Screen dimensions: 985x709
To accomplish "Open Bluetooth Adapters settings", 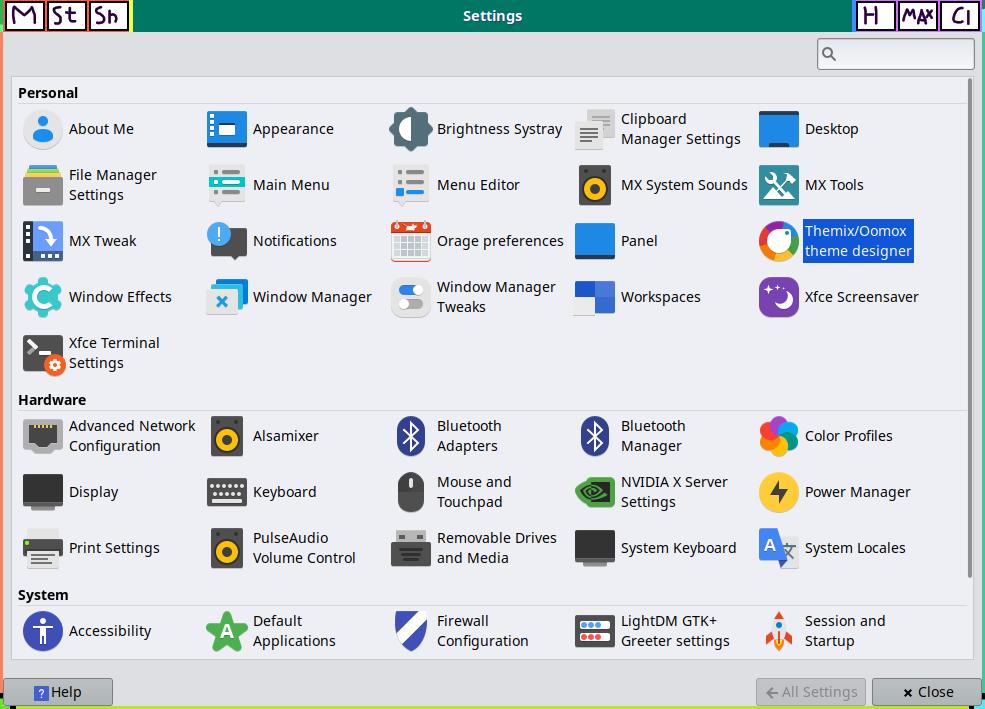I will (x=411, y=436).
